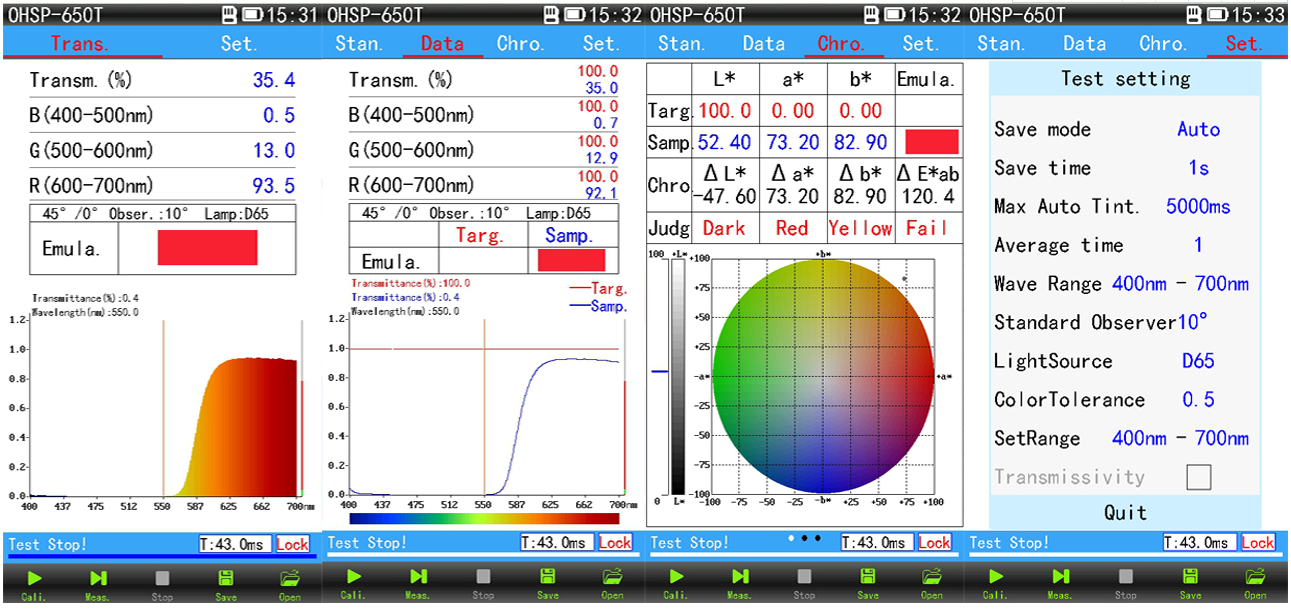Image resolution: width=1291 pixels, height=610 pixels.
Task: Open files using the Open folder icon on the Trans. screen
Action: [290, 580]
